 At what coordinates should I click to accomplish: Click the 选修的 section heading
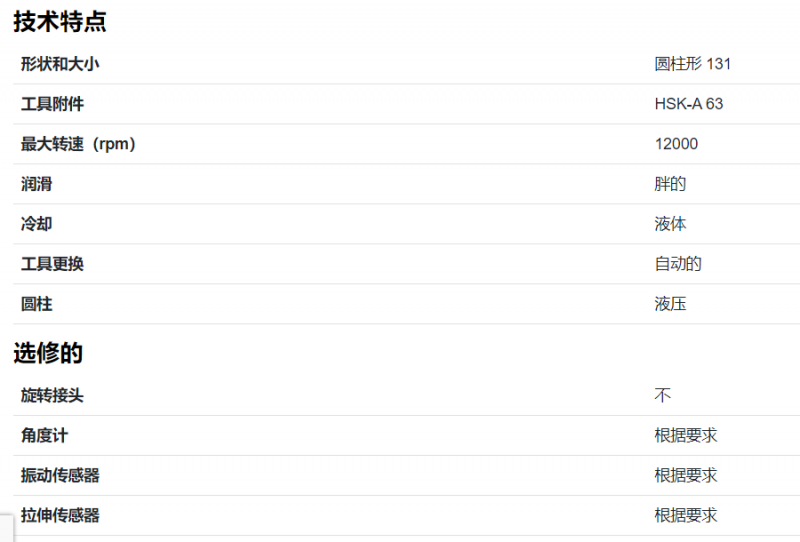tap(48, 353)
